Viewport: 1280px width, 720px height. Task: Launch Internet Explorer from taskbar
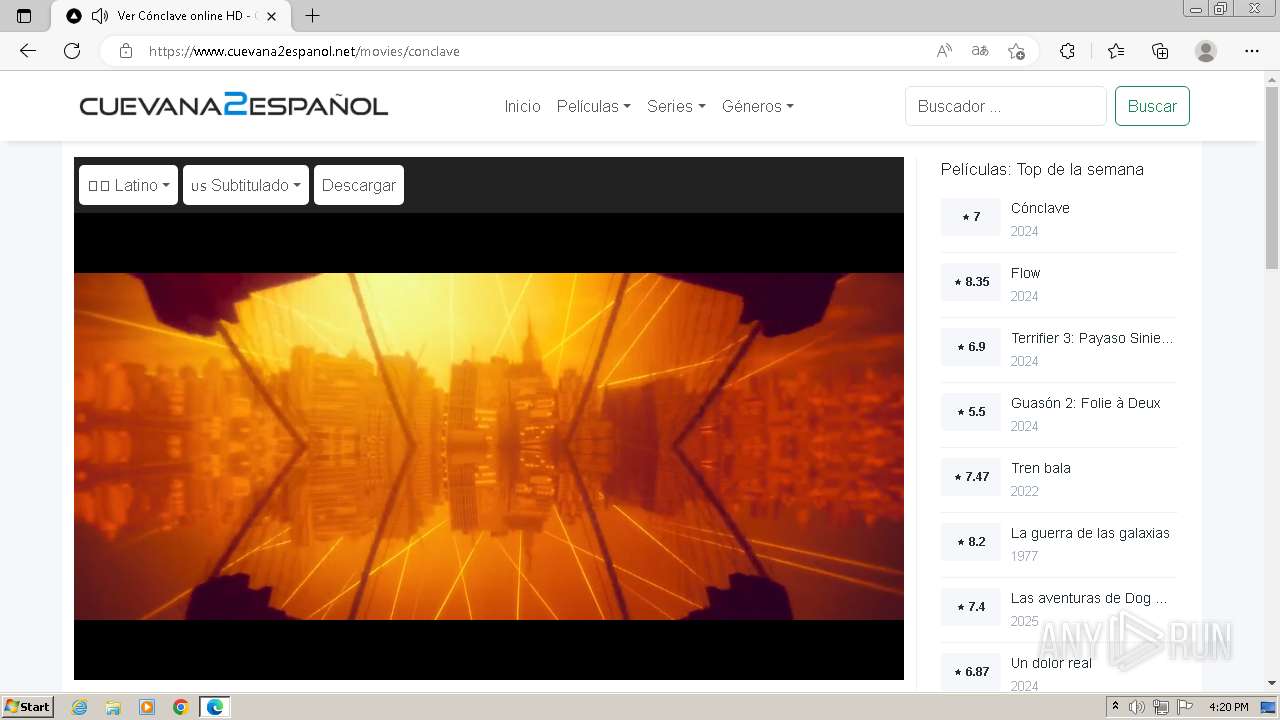79,707
